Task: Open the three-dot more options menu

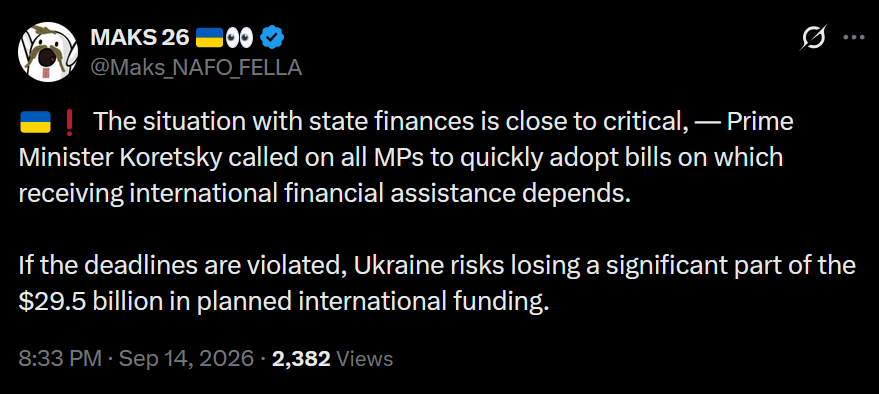Action: click(x=854, y=38)
